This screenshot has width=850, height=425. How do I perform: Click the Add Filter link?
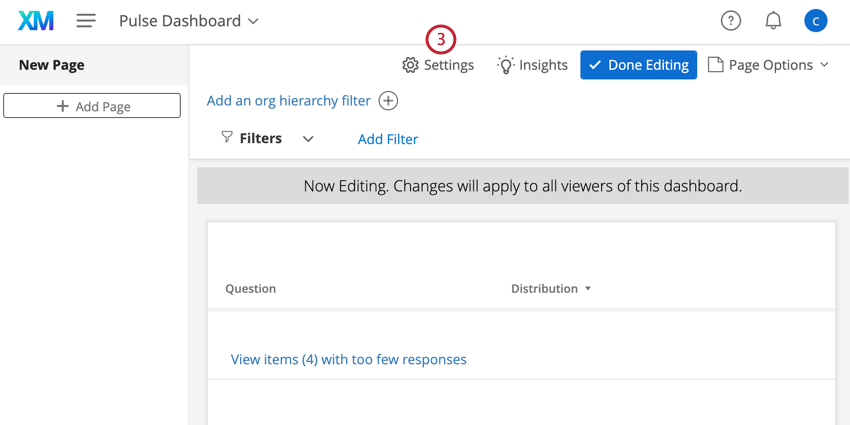pos(388,139)
